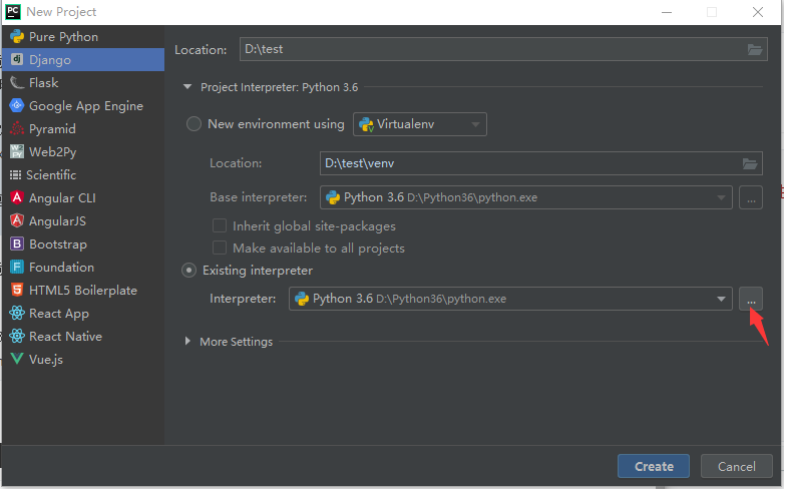
Task: Click the Cancel button
Action: point(736,466)
